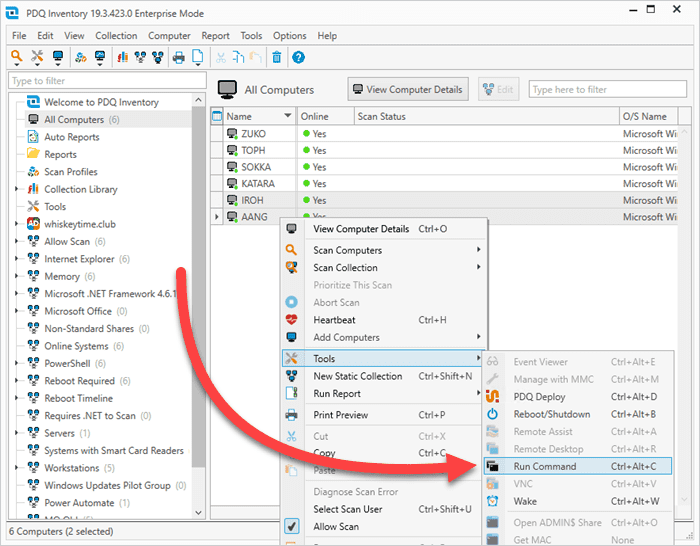
Task: Click the O/S Name column header
Action: point(648,116)
